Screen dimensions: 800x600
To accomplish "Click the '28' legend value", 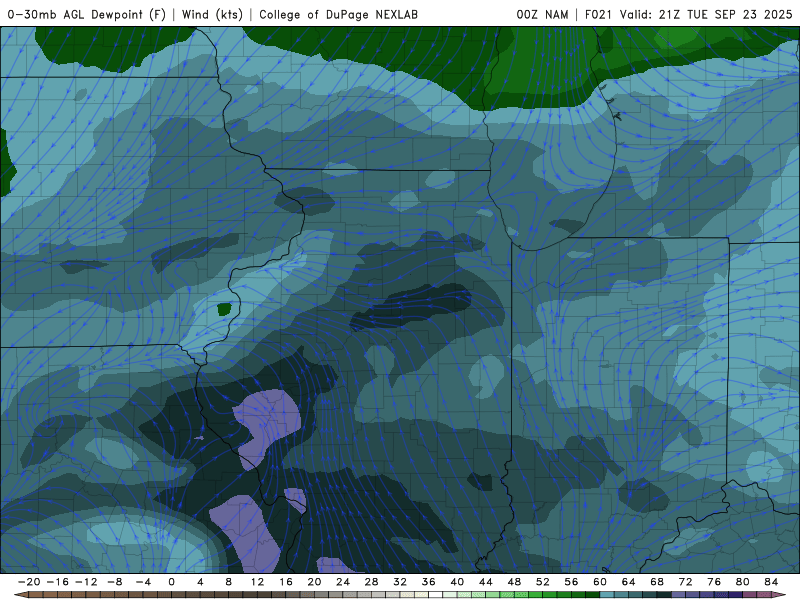I will pyautogui.click(x=371, y=582).
